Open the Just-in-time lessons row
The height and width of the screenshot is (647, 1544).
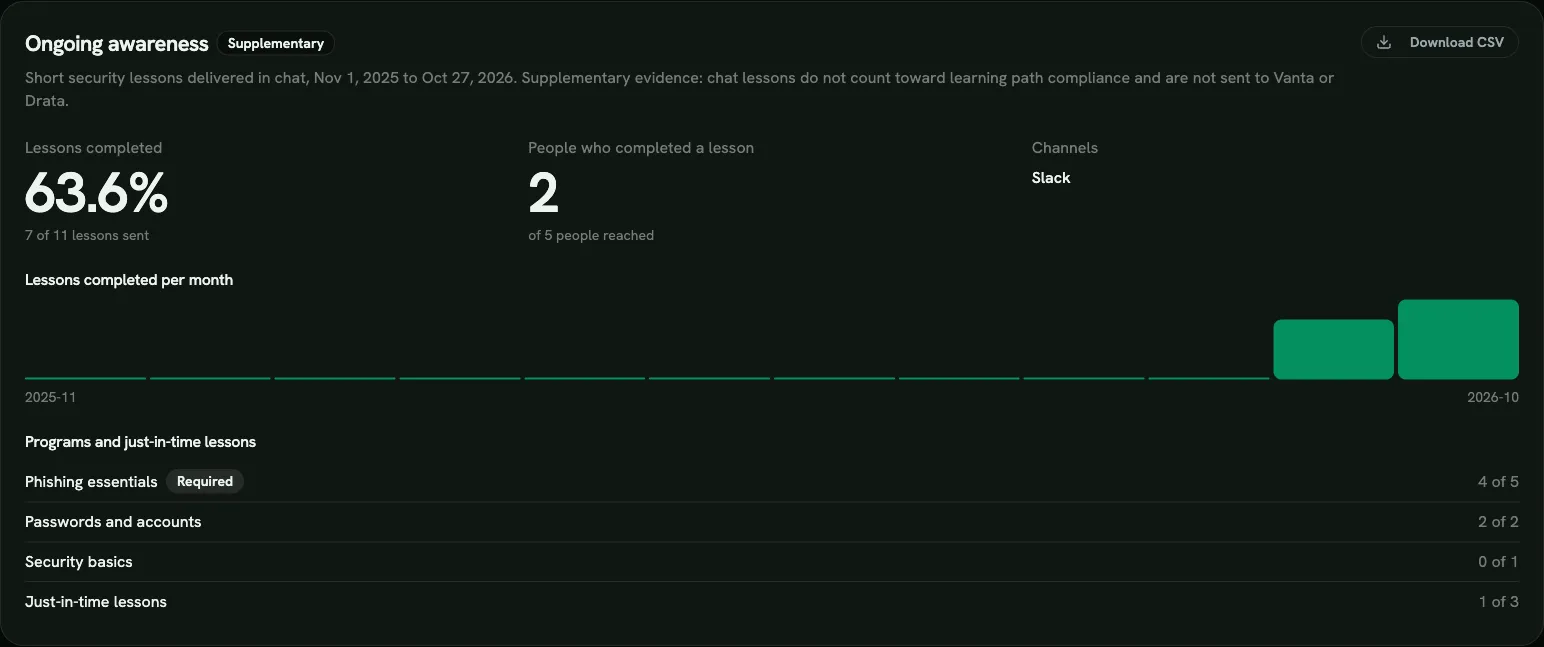pos(772,602)
